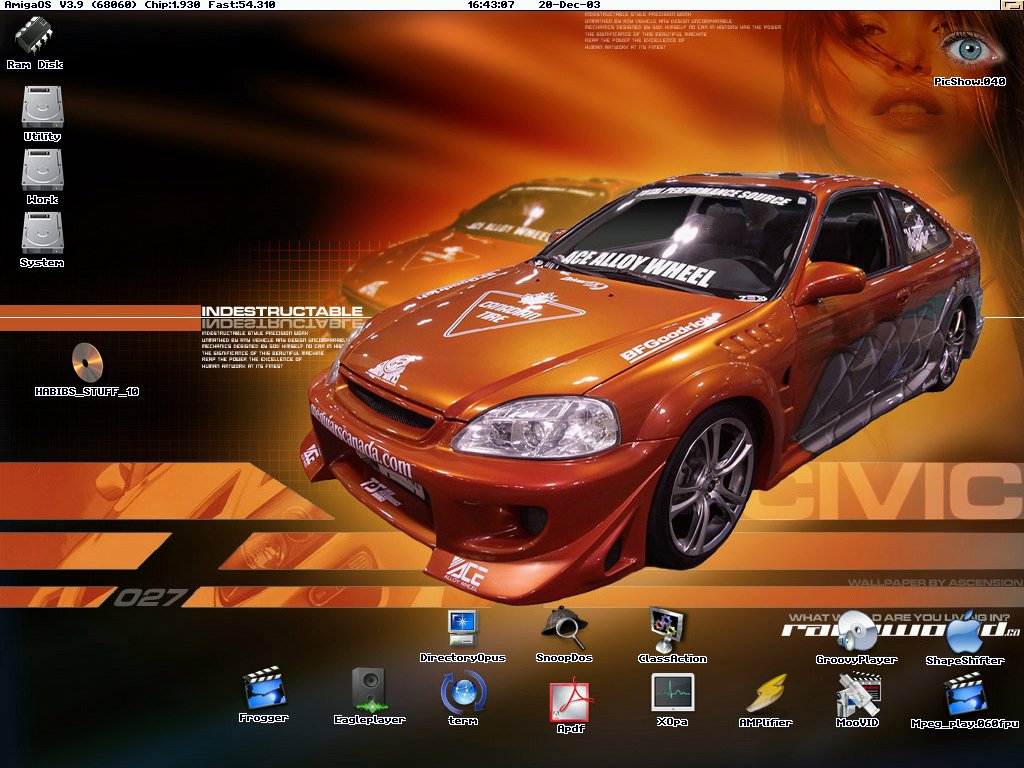
Task: Select the Utility drive icon
Action: click(42, 106)
